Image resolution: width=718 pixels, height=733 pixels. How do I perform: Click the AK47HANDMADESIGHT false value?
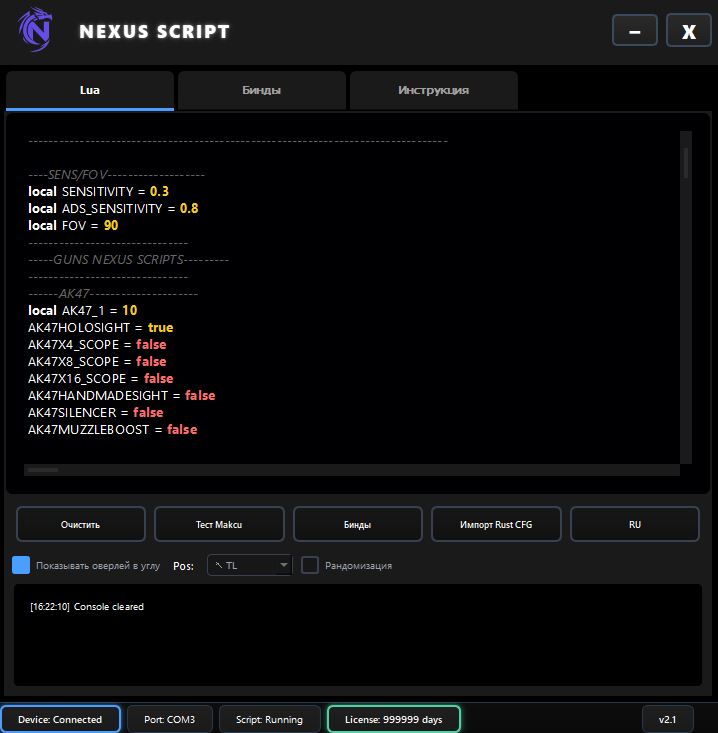tap(200, 395)
